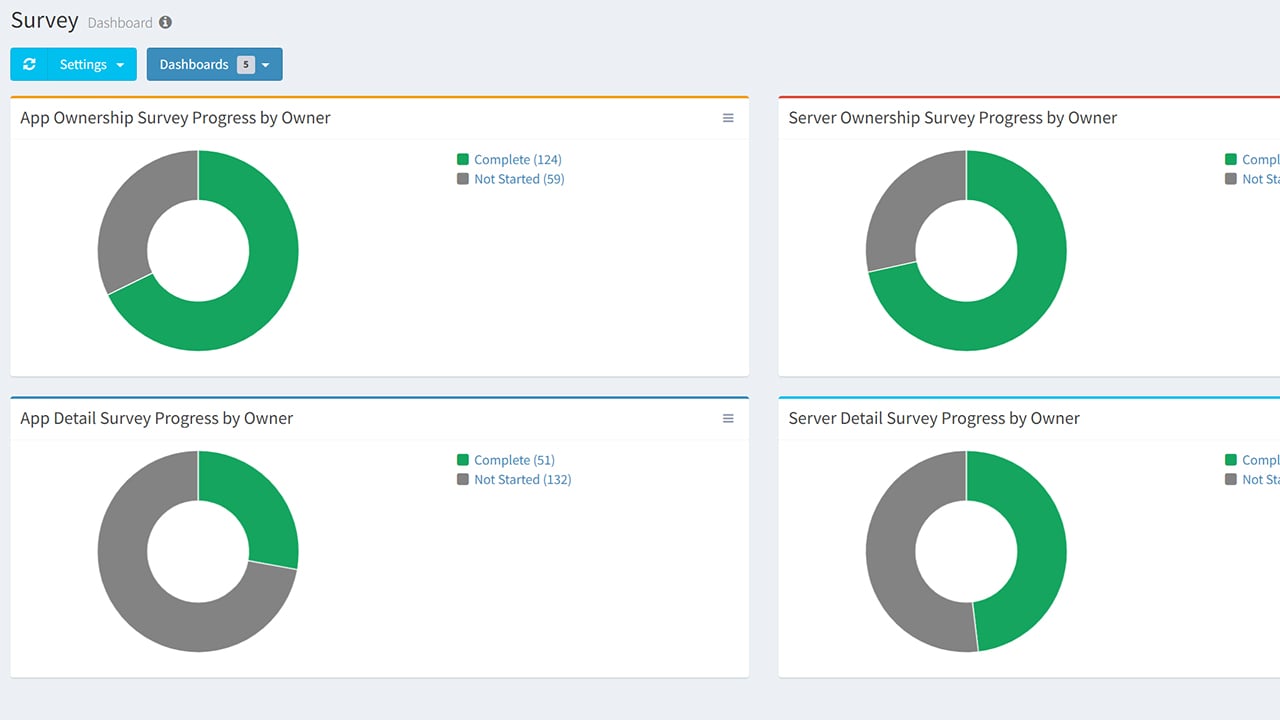Click the green Complete marker in Server Detail legend
This screenshot has height=720, width=1280.
click(x=1231, y=460)
